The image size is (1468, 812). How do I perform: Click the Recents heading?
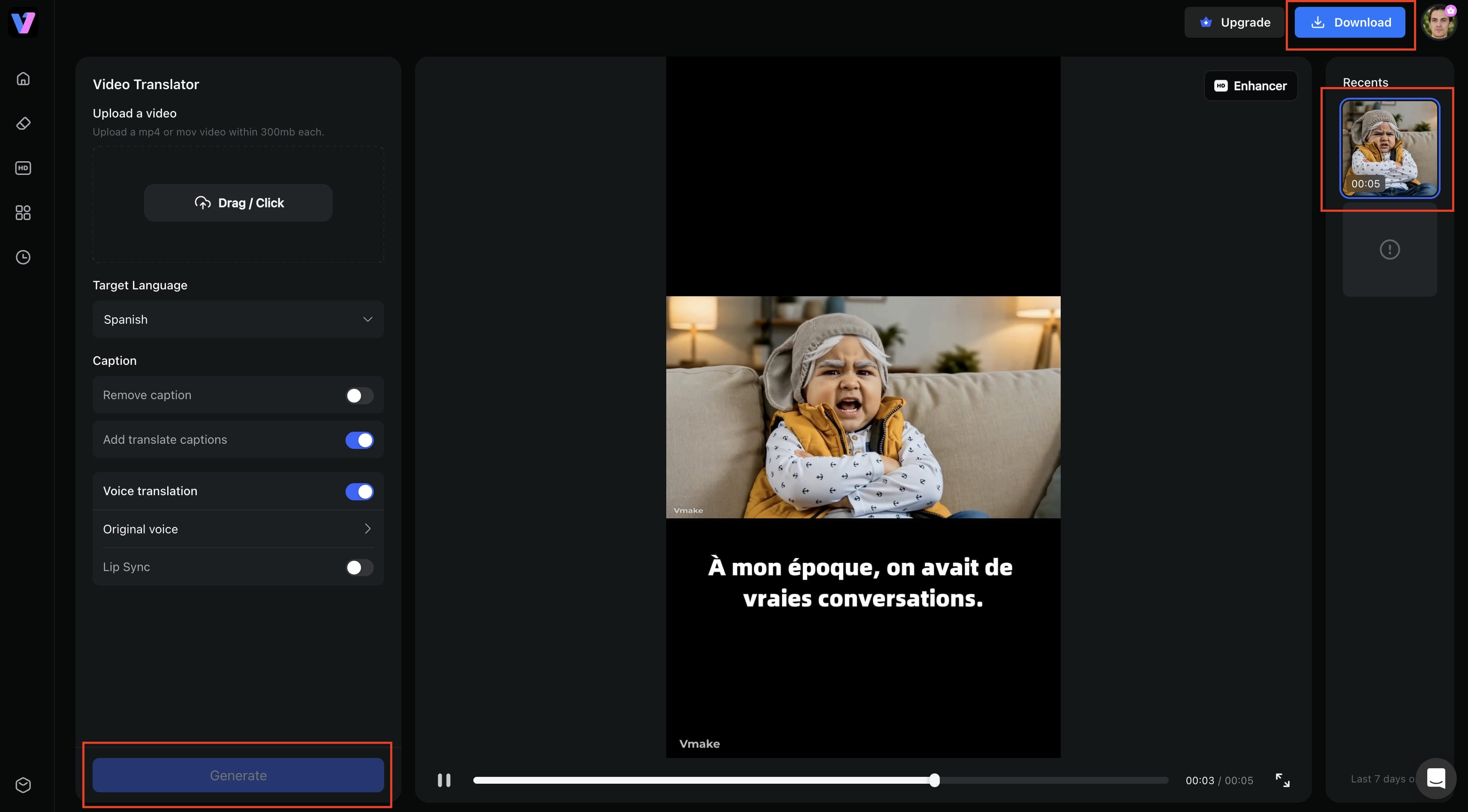pyautogui.click(x=1366, y=83)
